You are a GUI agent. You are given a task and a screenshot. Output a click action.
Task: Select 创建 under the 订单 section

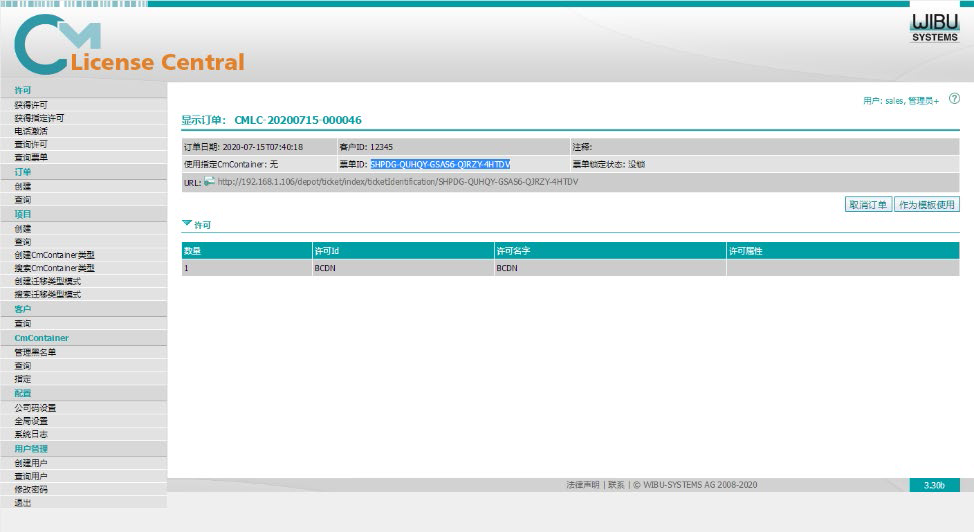23,186
